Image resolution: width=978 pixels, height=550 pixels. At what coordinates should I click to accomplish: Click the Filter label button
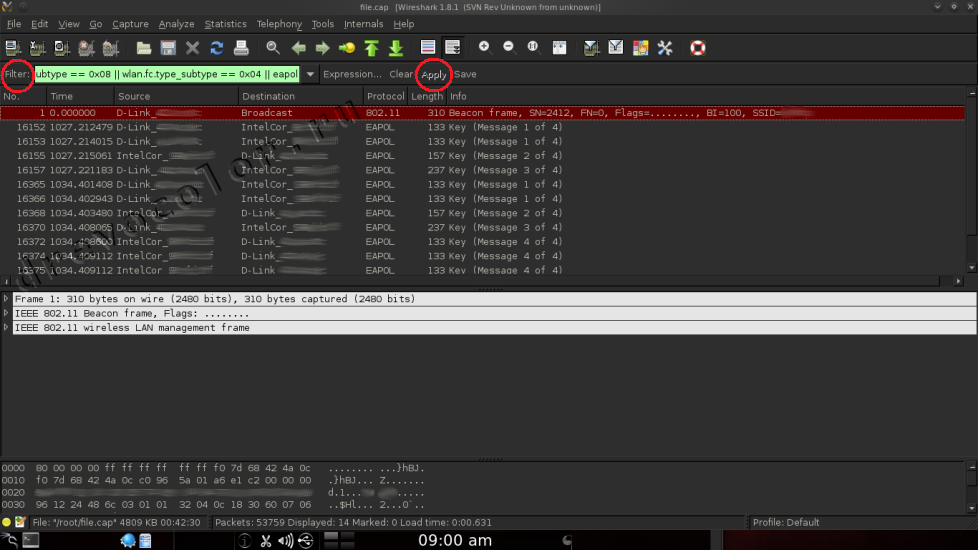pyautogui.click(x=17, y=74)
